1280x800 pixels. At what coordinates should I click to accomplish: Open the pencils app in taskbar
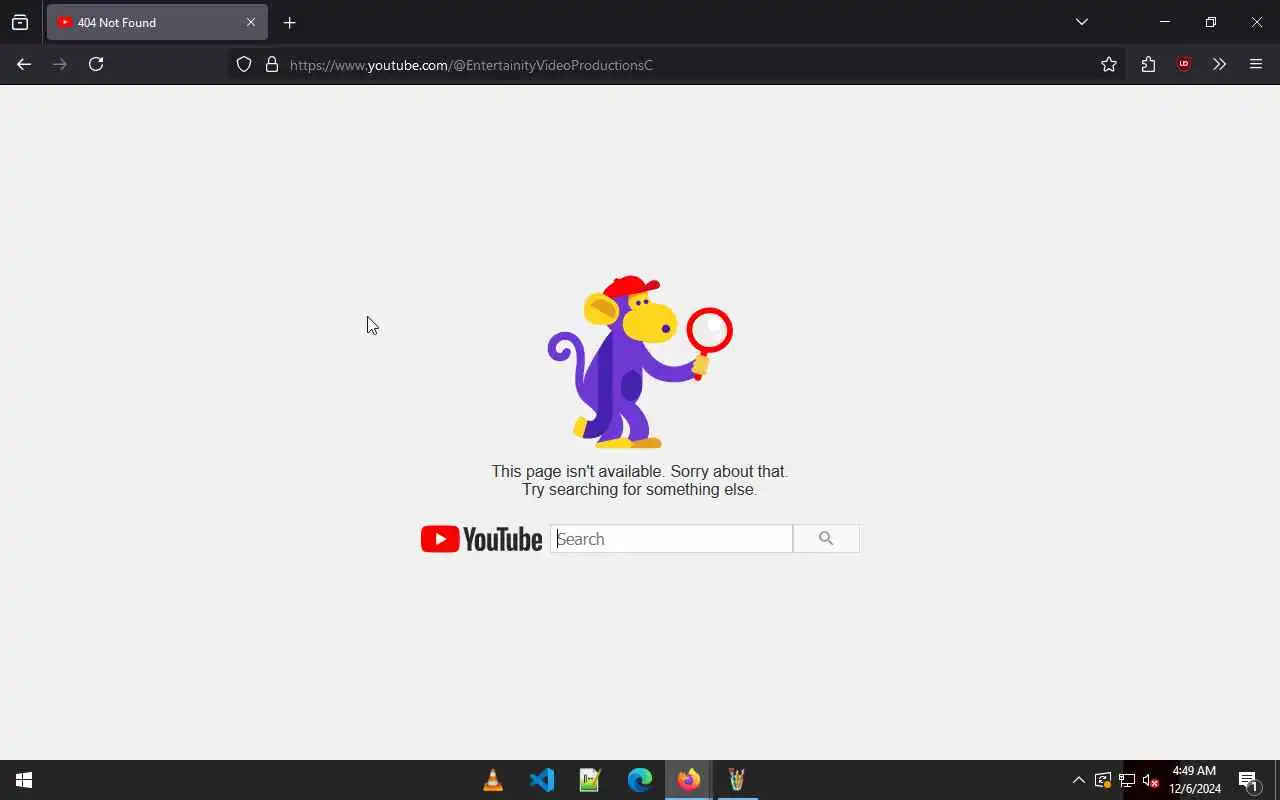coord(737,780)
